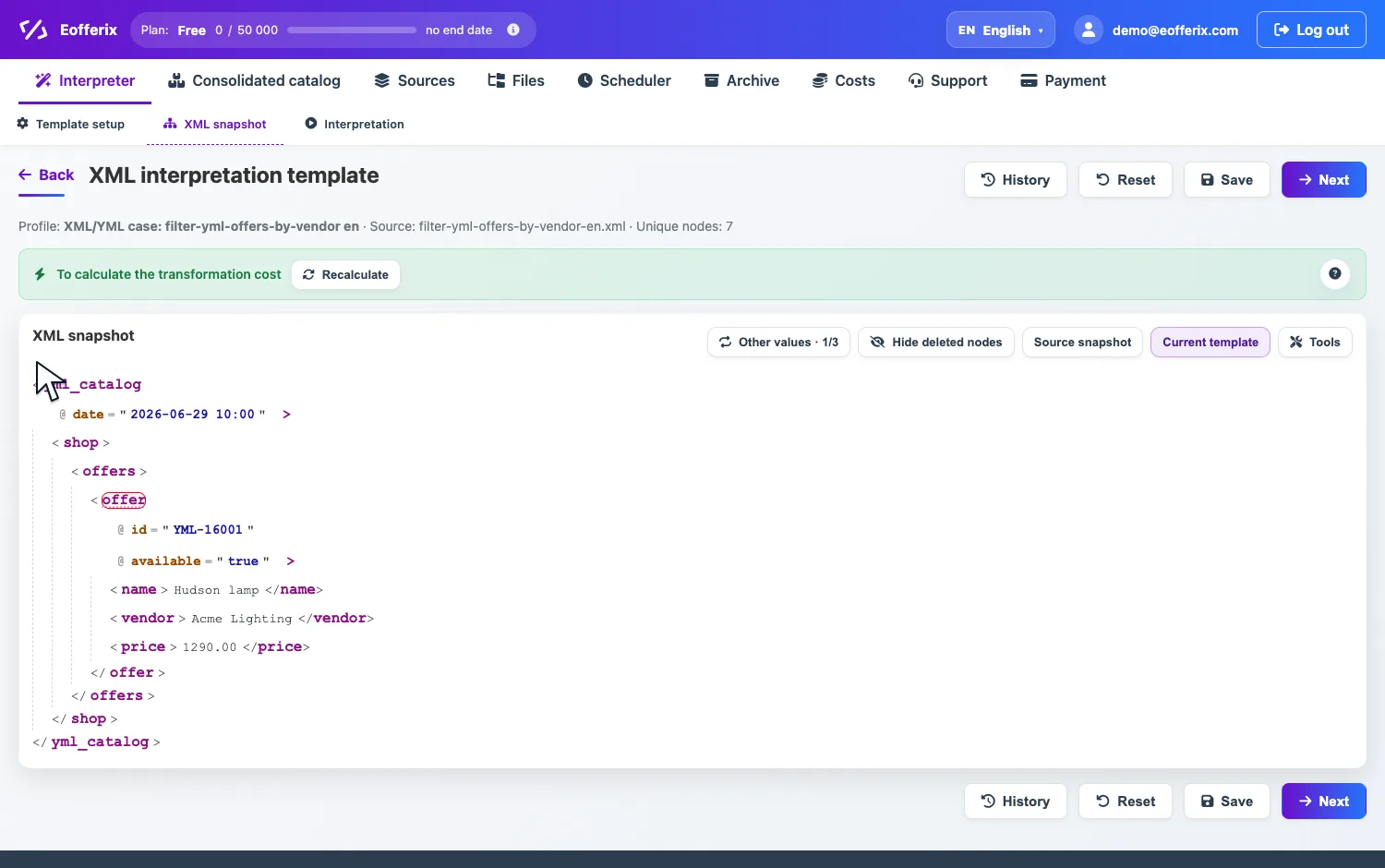
Task: Open the Tools menu
Action: (1315, 342)
